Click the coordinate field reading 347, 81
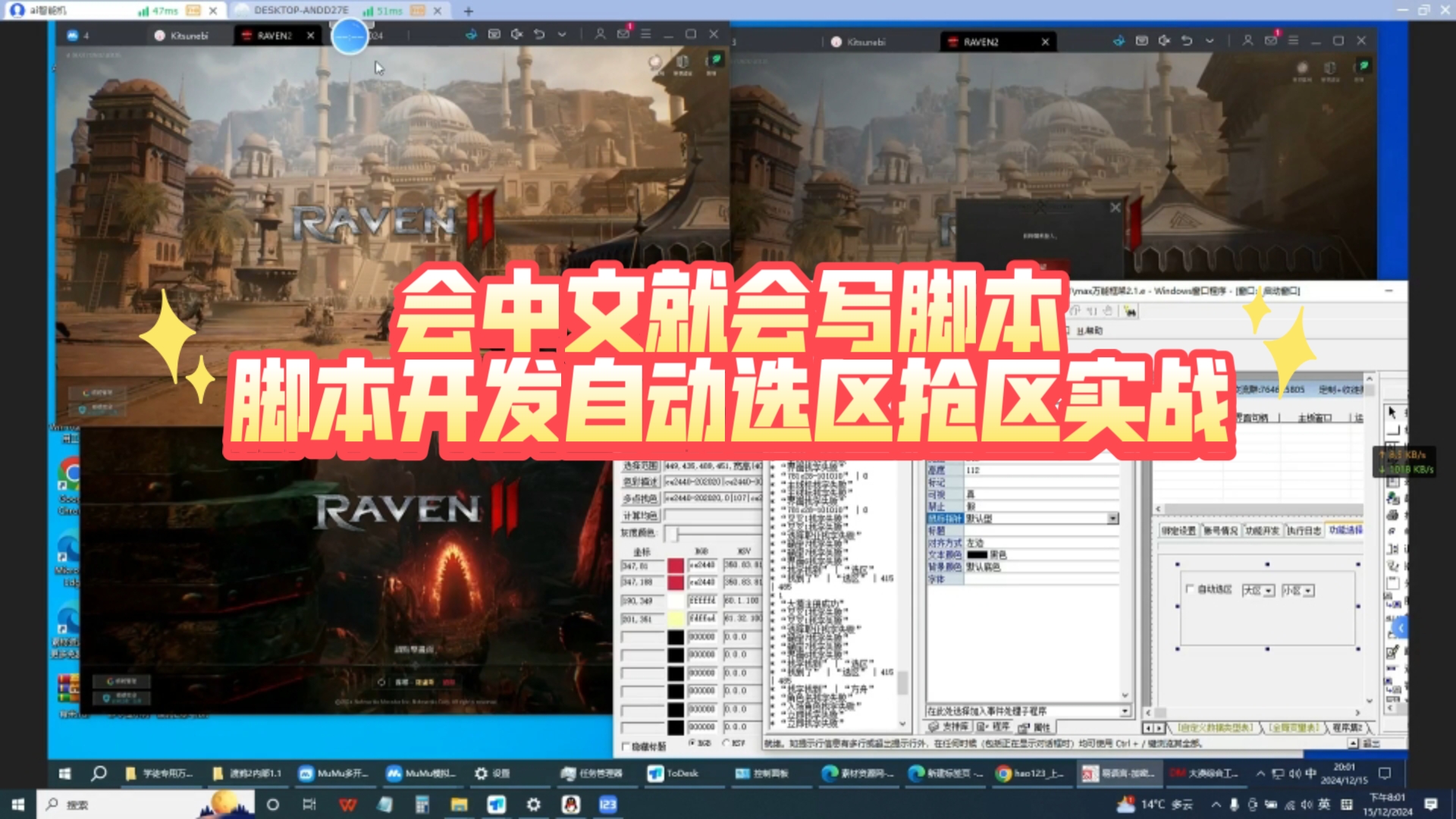 (642, 566)
